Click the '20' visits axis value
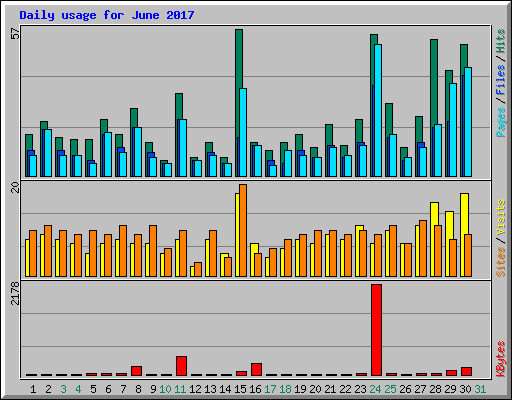Viewport: 512px width, 400px height. point(15,188)
